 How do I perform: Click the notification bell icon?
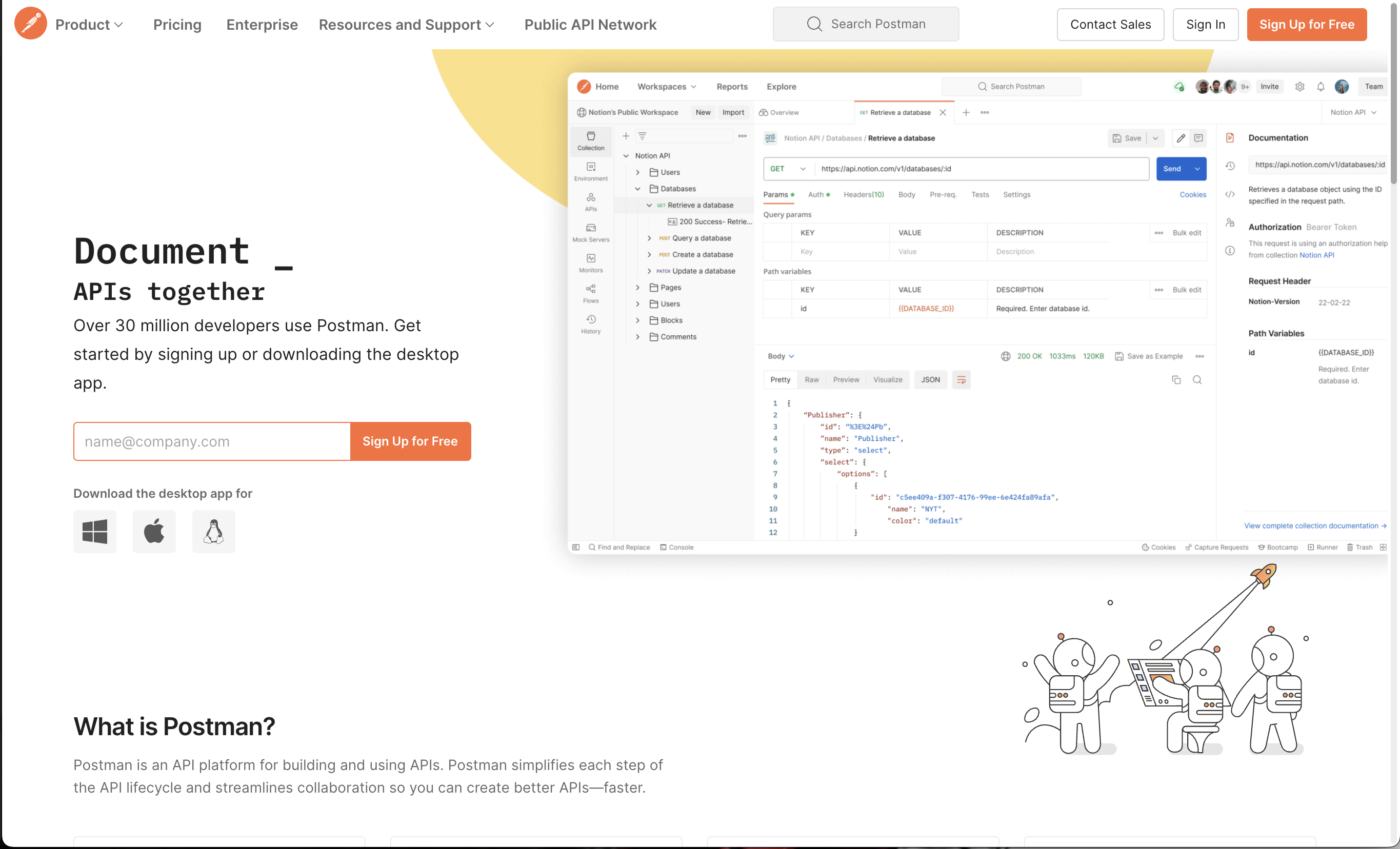(x=1321, y=87)
